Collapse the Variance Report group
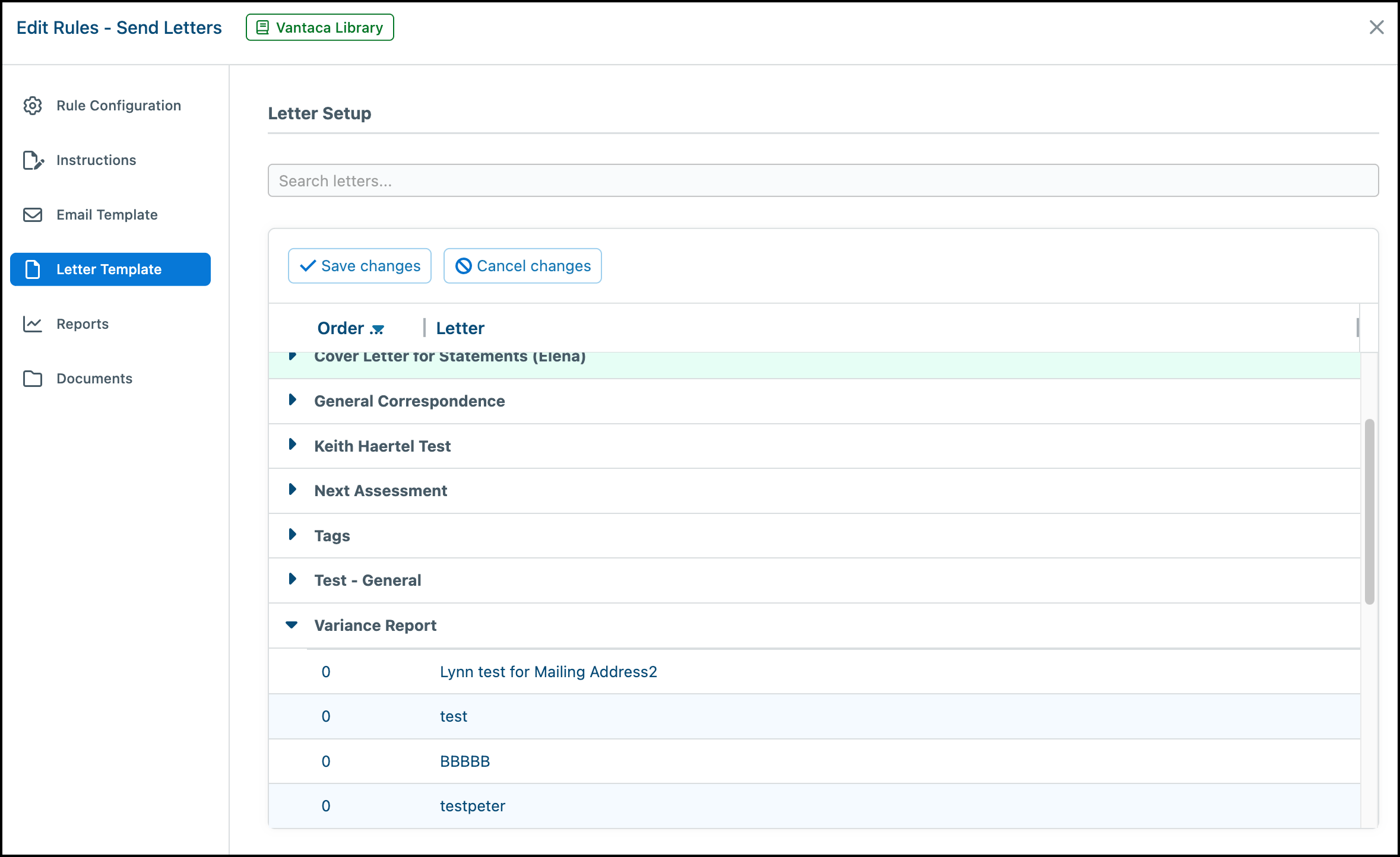 pyautogui.click(x=292, y=624)
